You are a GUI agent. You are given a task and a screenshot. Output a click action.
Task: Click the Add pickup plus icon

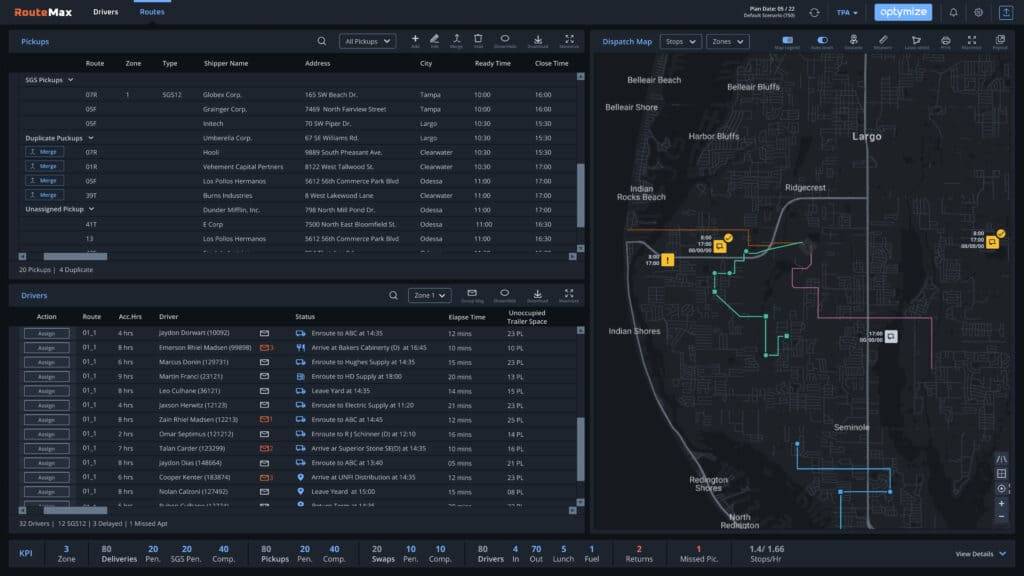click(415, 41)
